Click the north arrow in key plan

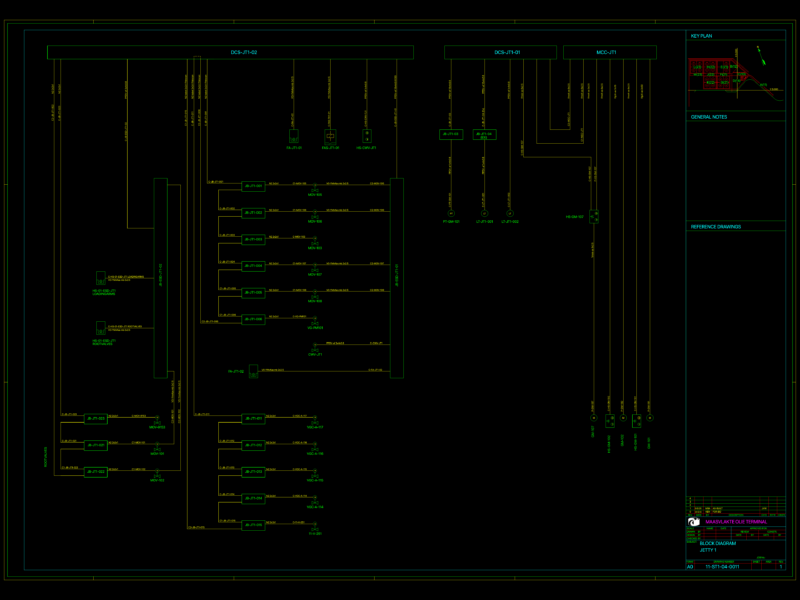(761, 56)
